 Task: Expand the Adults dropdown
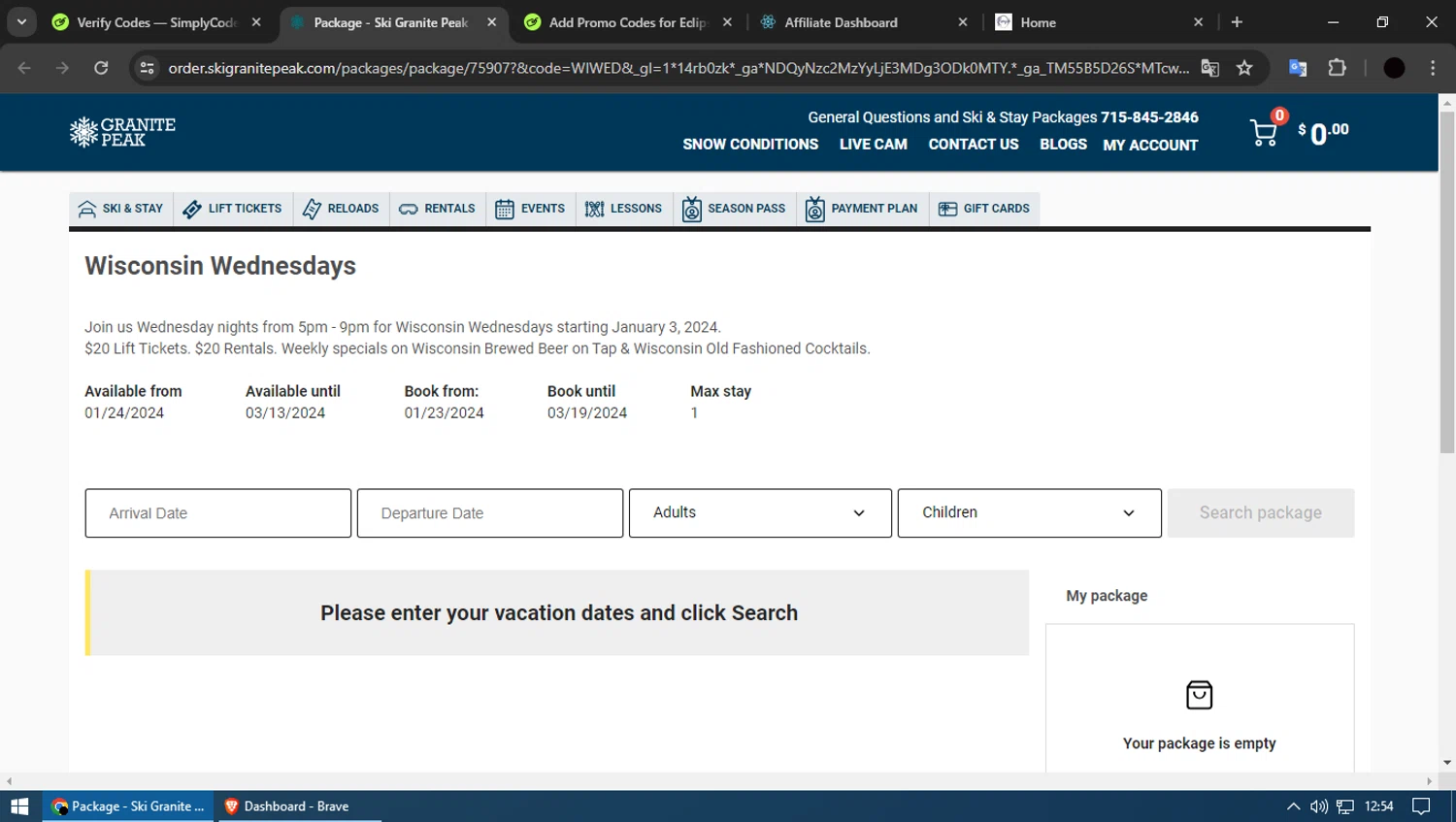[x=760, y=513]
